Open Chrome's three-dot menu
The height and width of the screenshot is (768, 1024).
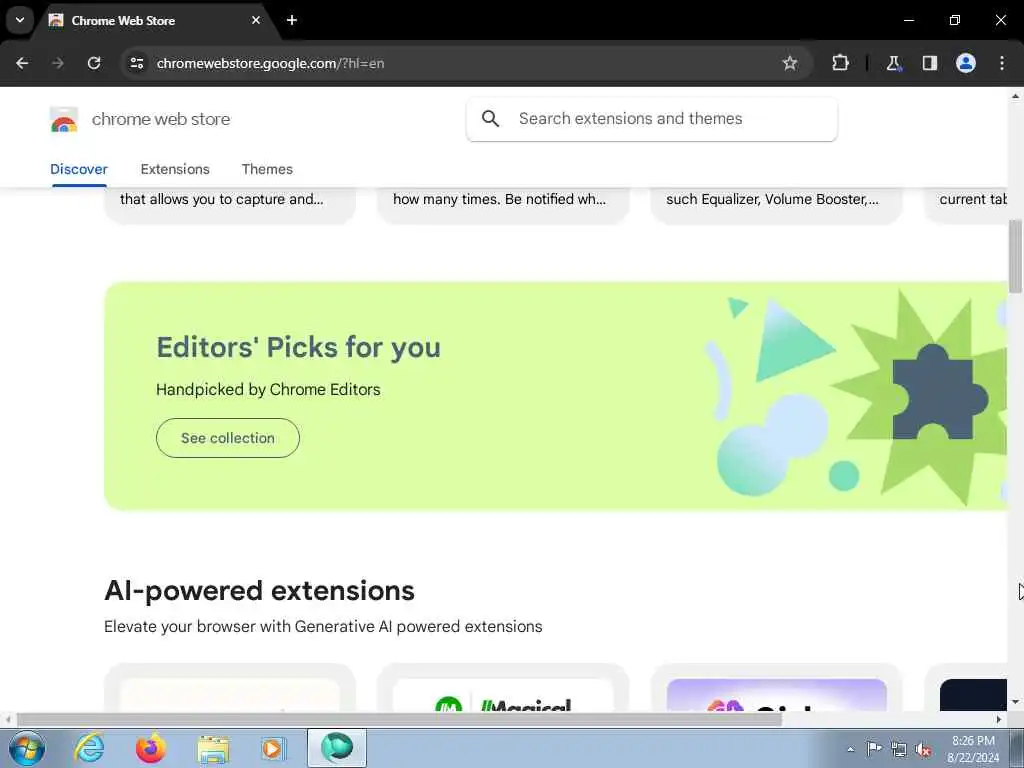1002,63
